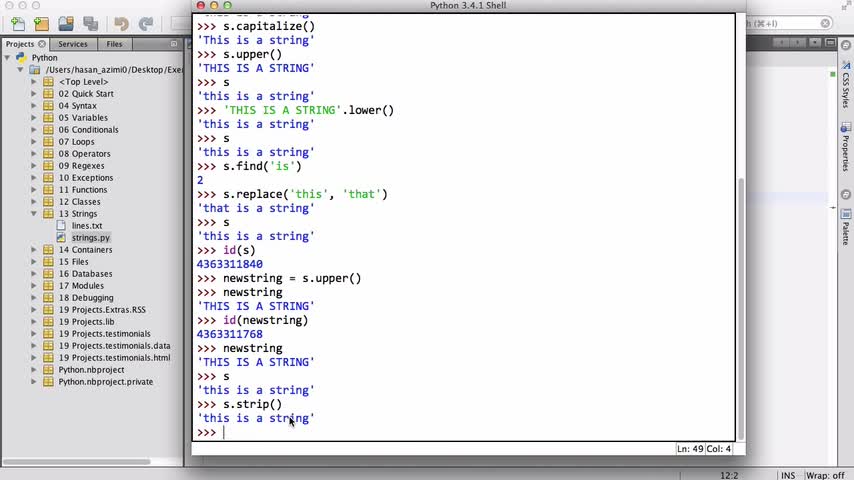This screenshot has width=854, height=480.
Task: Select the 15 Files tree item
Action: [x=74, y=262]
